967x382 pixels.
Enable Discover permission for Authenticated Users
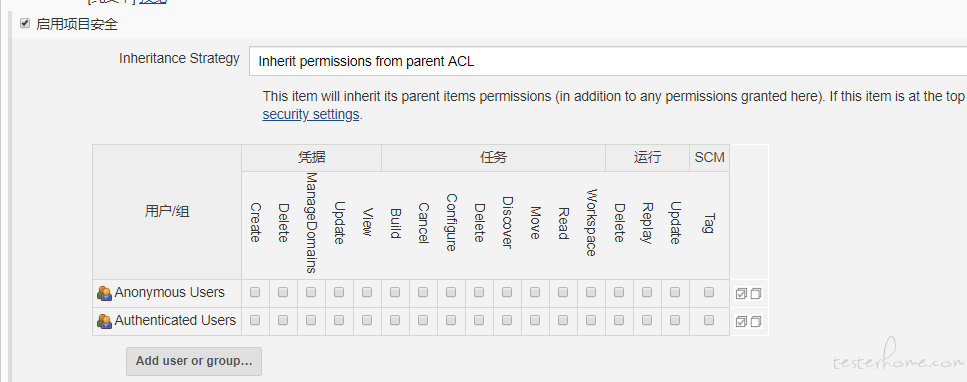(x=507, y=320)
